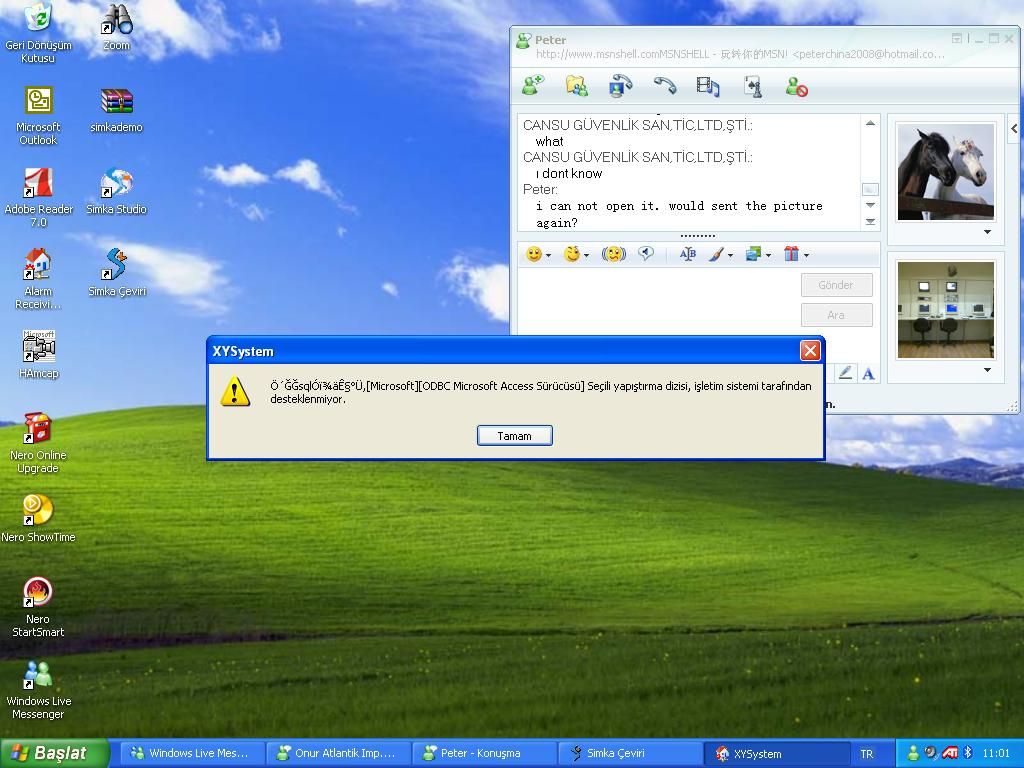Collapse the display picture side panel arrow
The width and height of the screenshot is (1024, 768).
1014,129
